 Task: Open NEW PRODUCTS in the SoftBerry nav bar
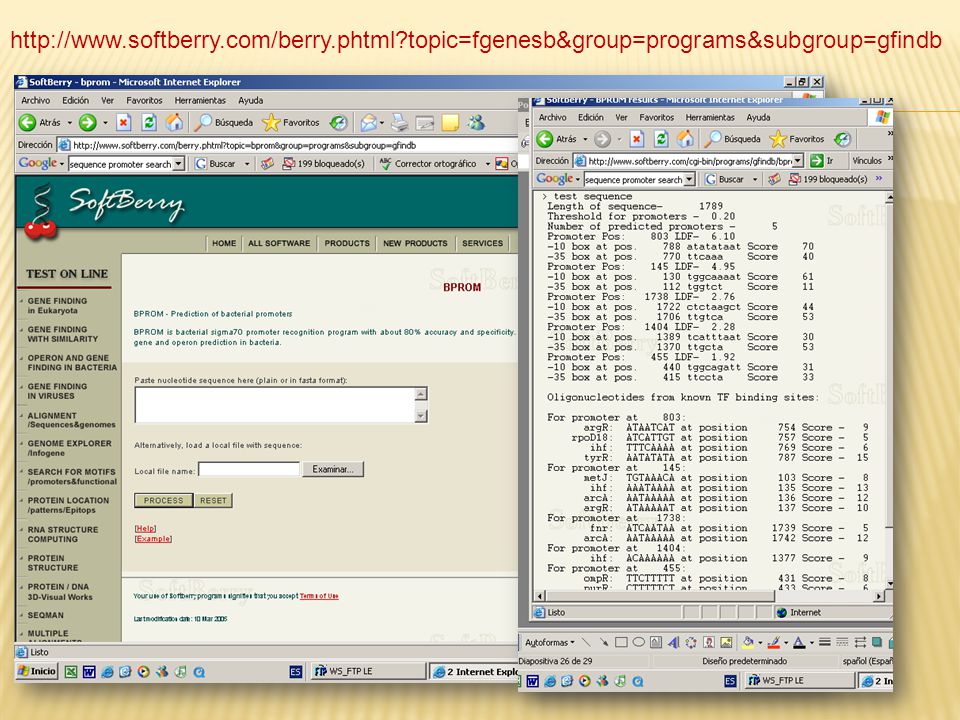tap(415, 243)
